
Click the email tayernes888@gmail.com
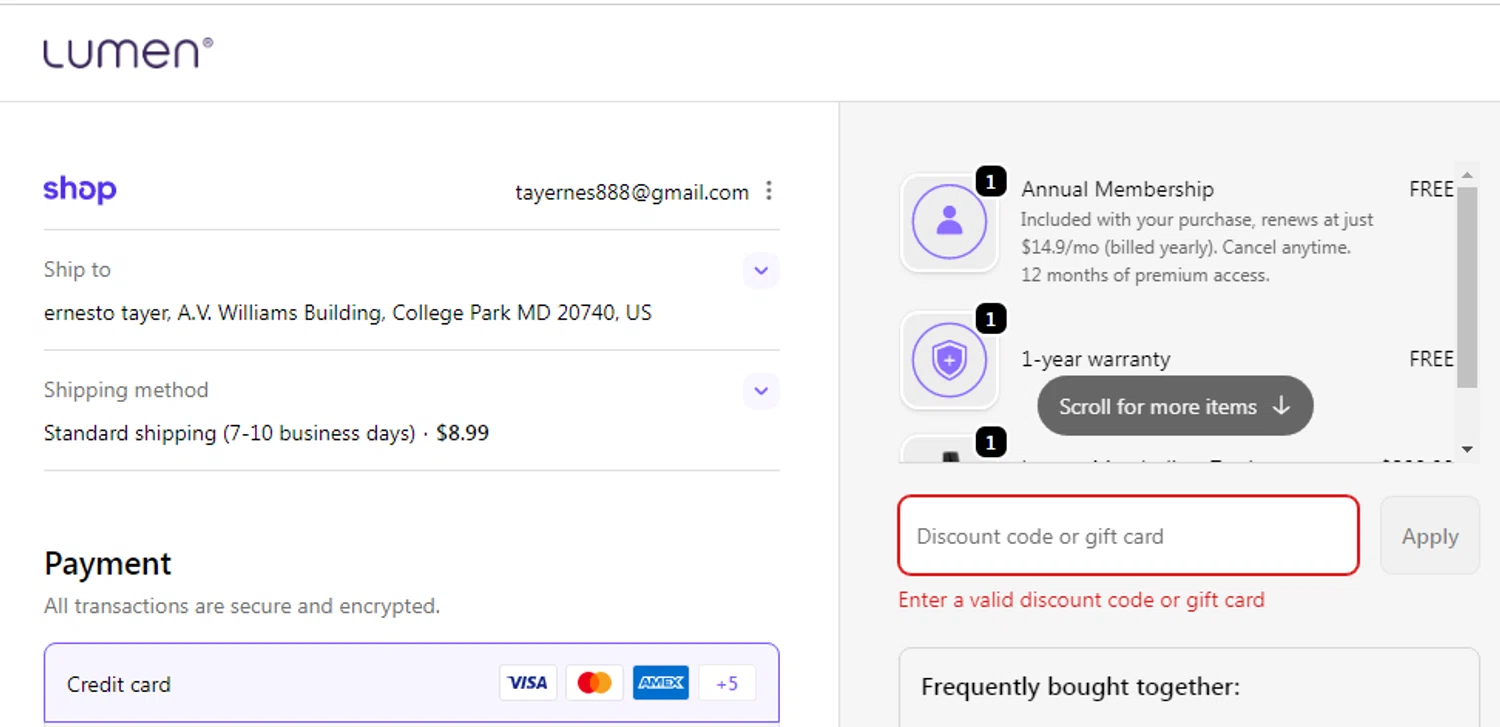[632, 192]
